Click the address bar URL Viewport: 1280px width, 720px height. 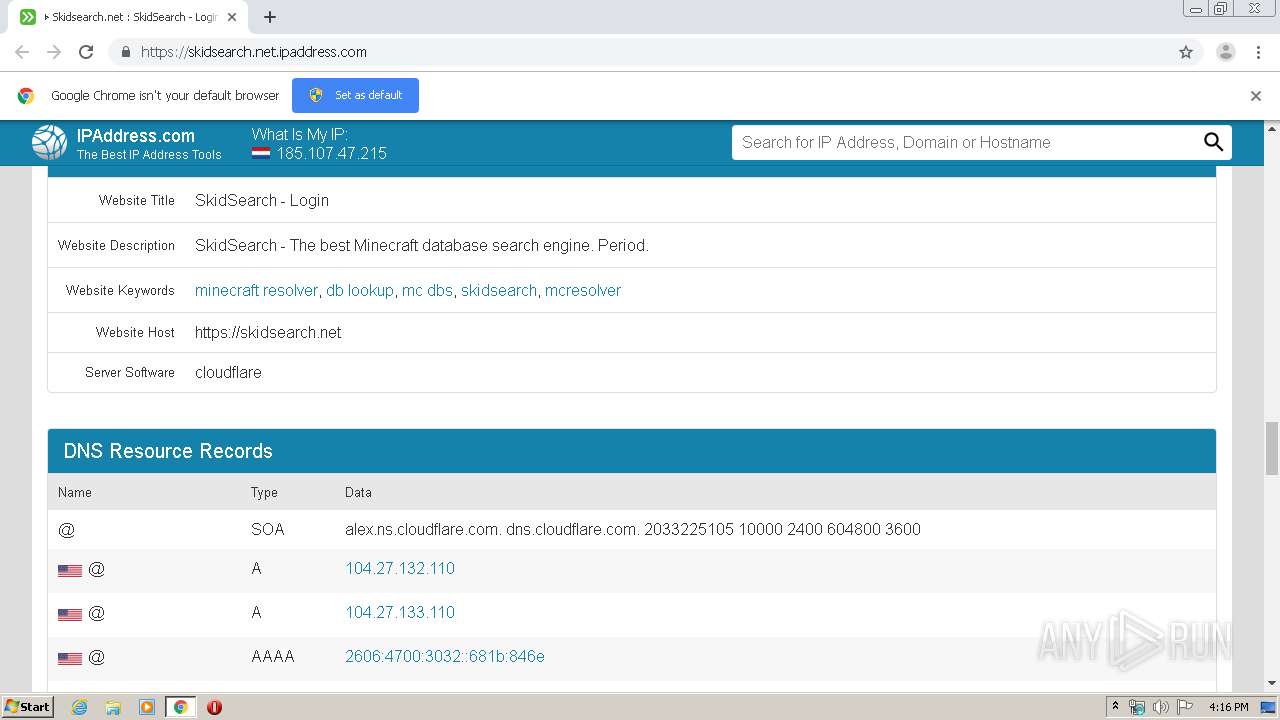[x=254, y=52]
